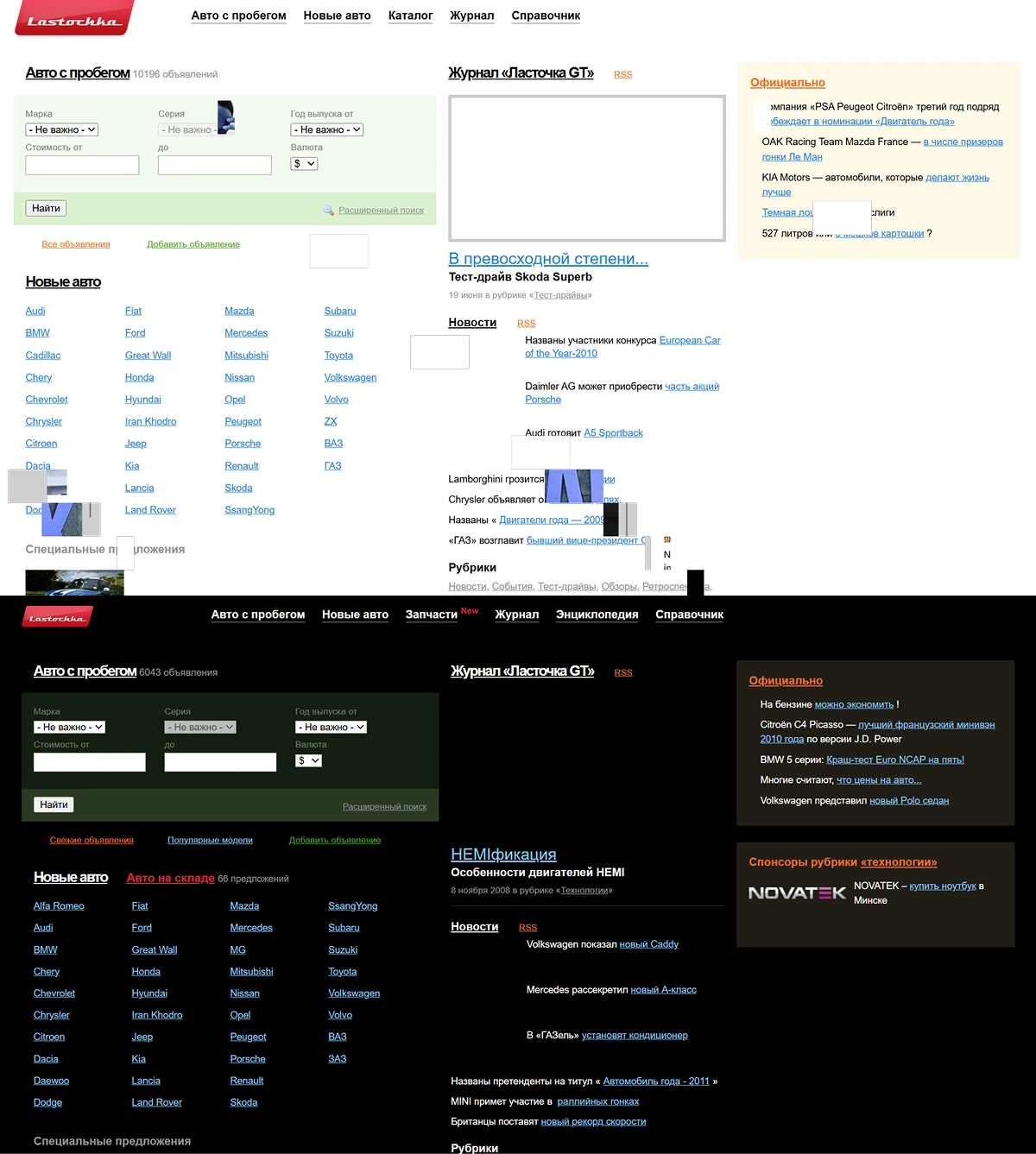Open the Год выпуска от dropdown, dark page
This screenshot has height=1154, width=1036.
pyautogui.click(x=332, y=727)
